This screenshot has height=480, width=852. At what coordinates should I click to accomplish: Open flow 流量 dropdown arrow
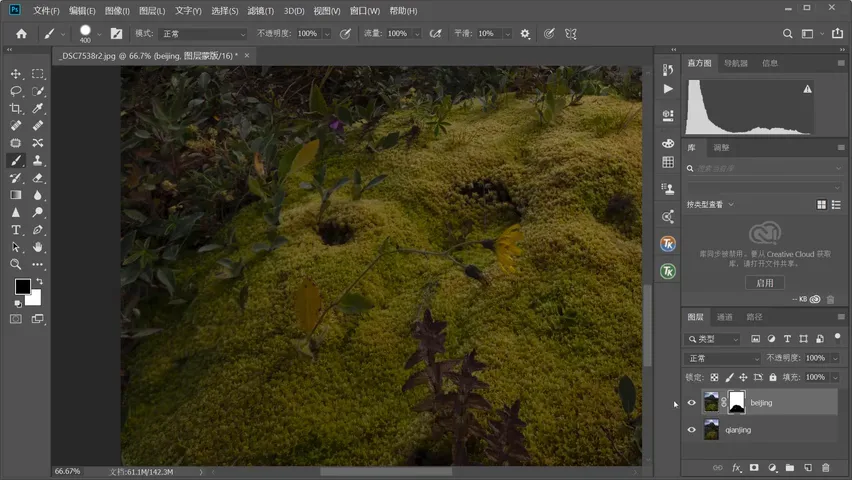[x=417, y=34]
